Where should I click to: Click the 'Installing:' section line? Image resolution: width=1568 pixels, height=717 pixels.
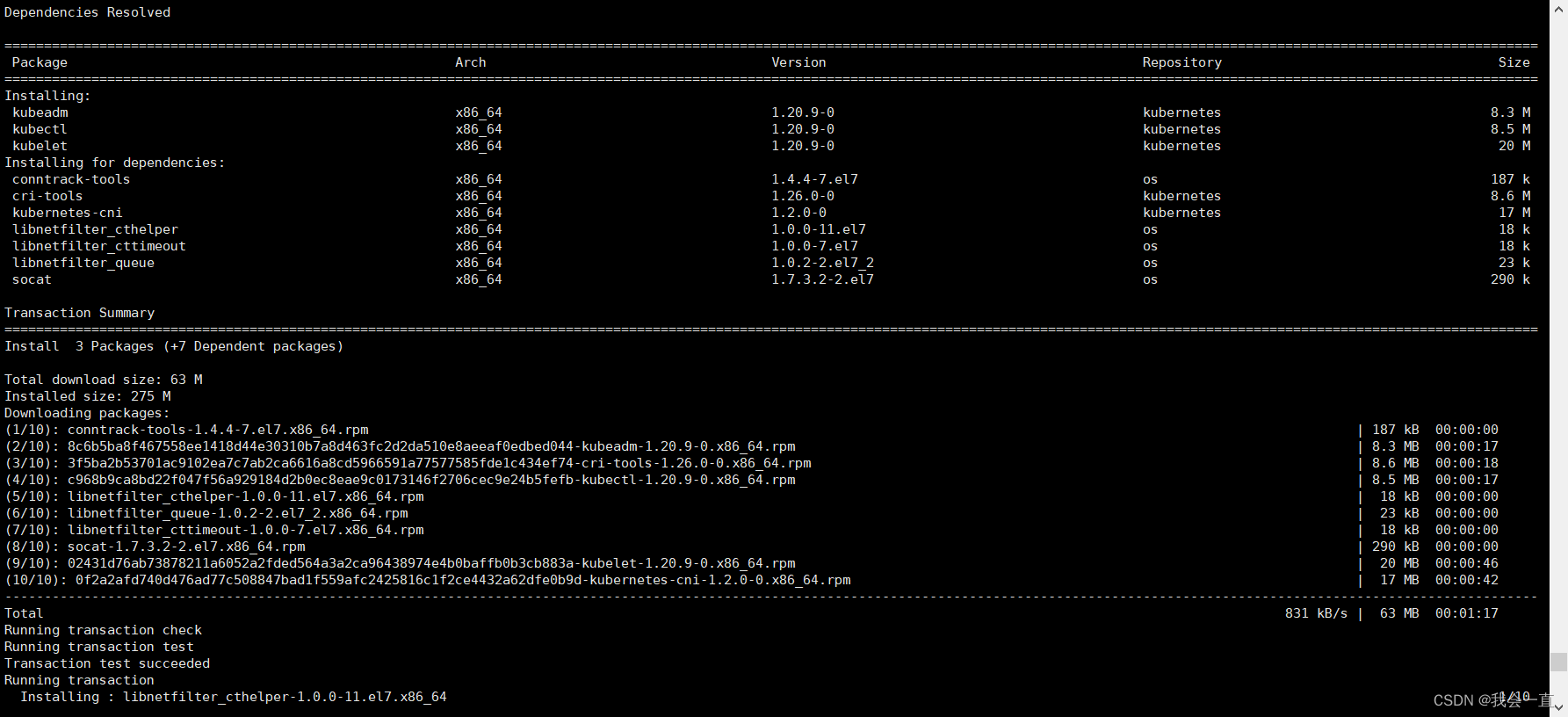click(47, 96)
